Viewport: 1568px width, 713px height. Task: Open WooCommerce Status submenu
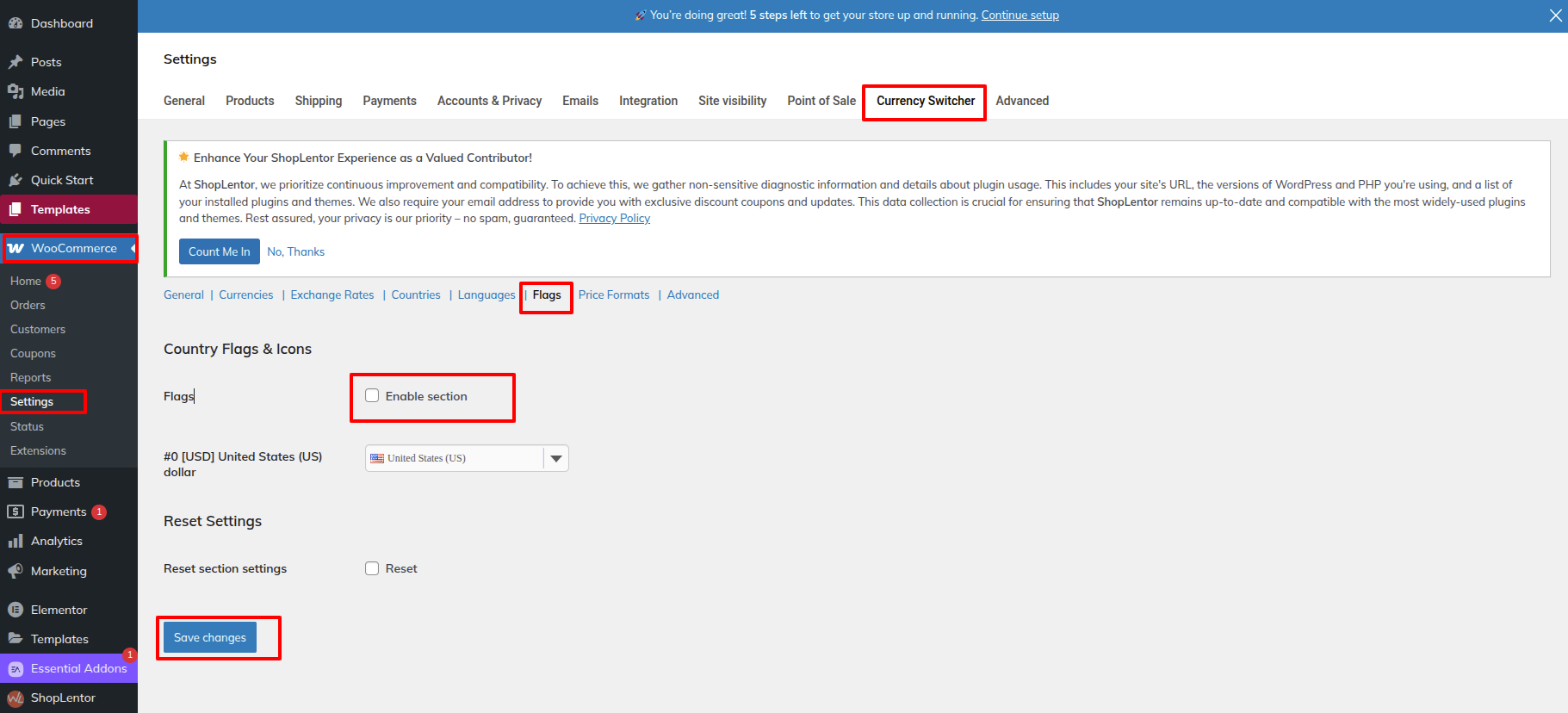(27, 426)
